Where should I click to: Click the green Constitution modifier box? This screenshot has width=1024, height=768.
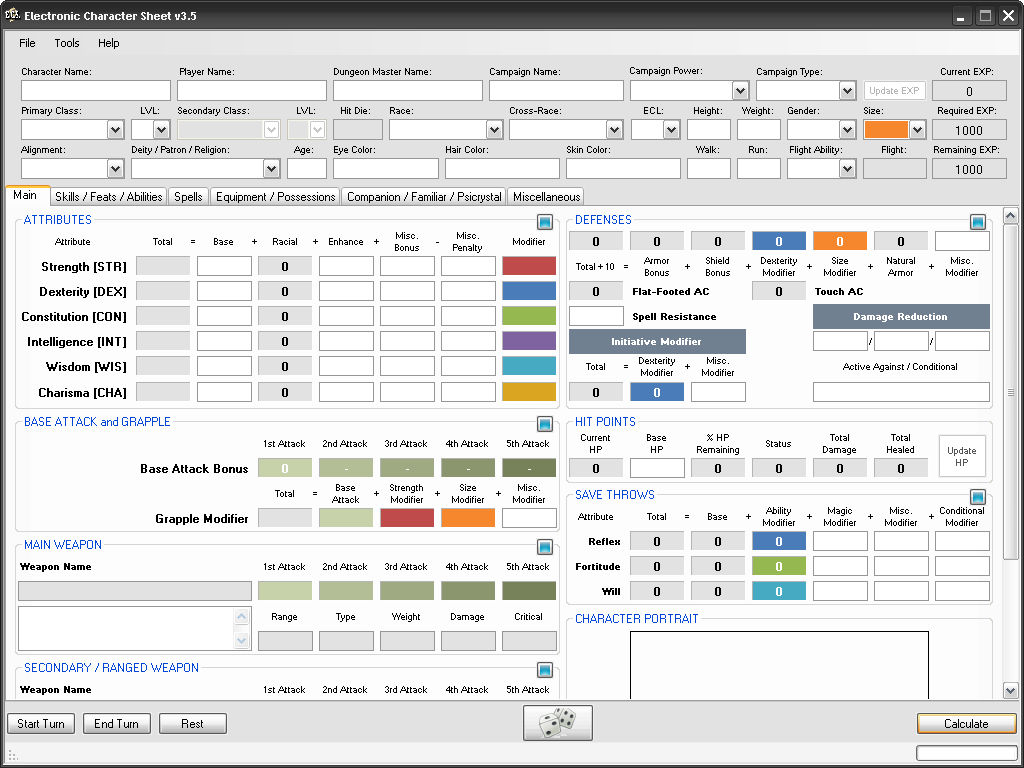pos(529,316)
